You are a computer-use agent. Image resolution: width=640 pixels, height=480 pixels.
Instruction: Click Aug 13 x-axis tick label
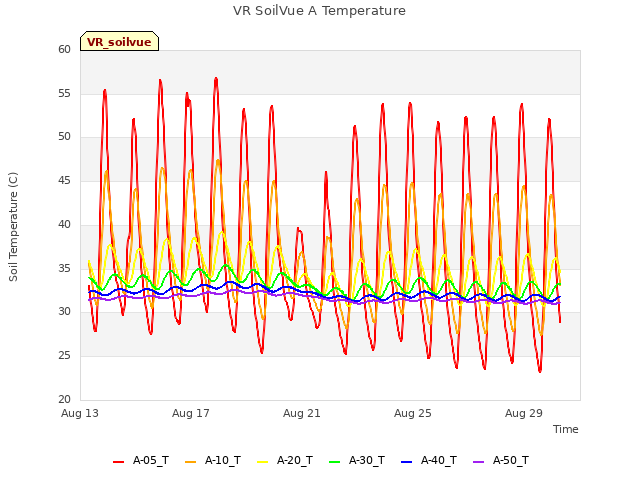pyautogui.click(x=80, y=413)
